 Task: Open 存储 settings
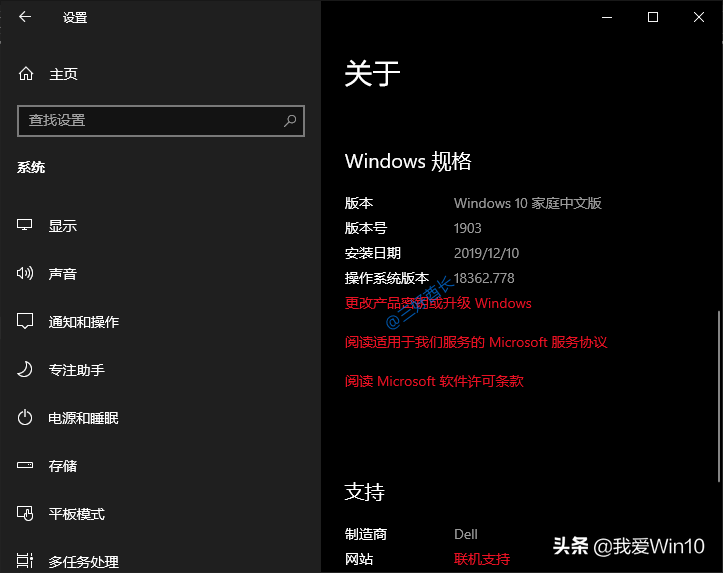(x=63, y=466)
